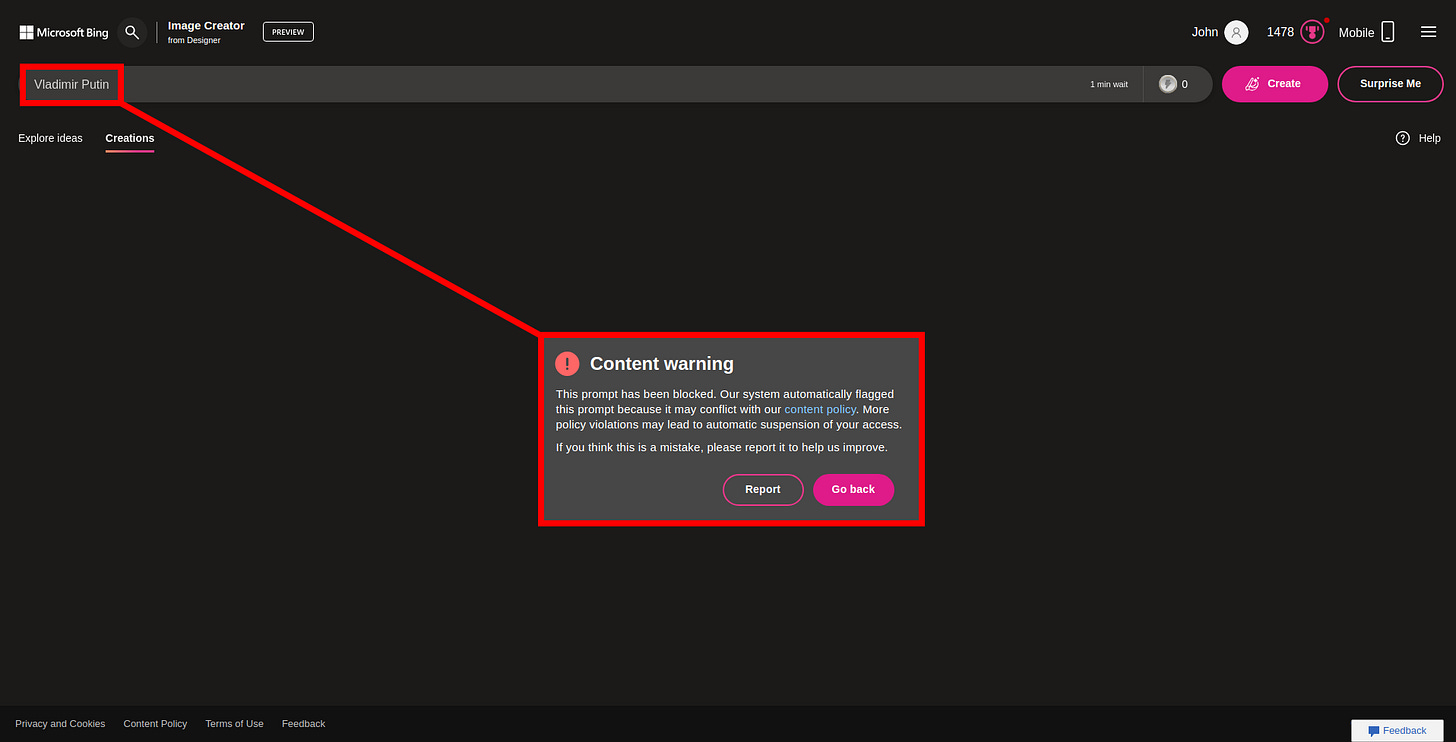Click the Create button
The image size is (1456, 742).
[1275, 84]
